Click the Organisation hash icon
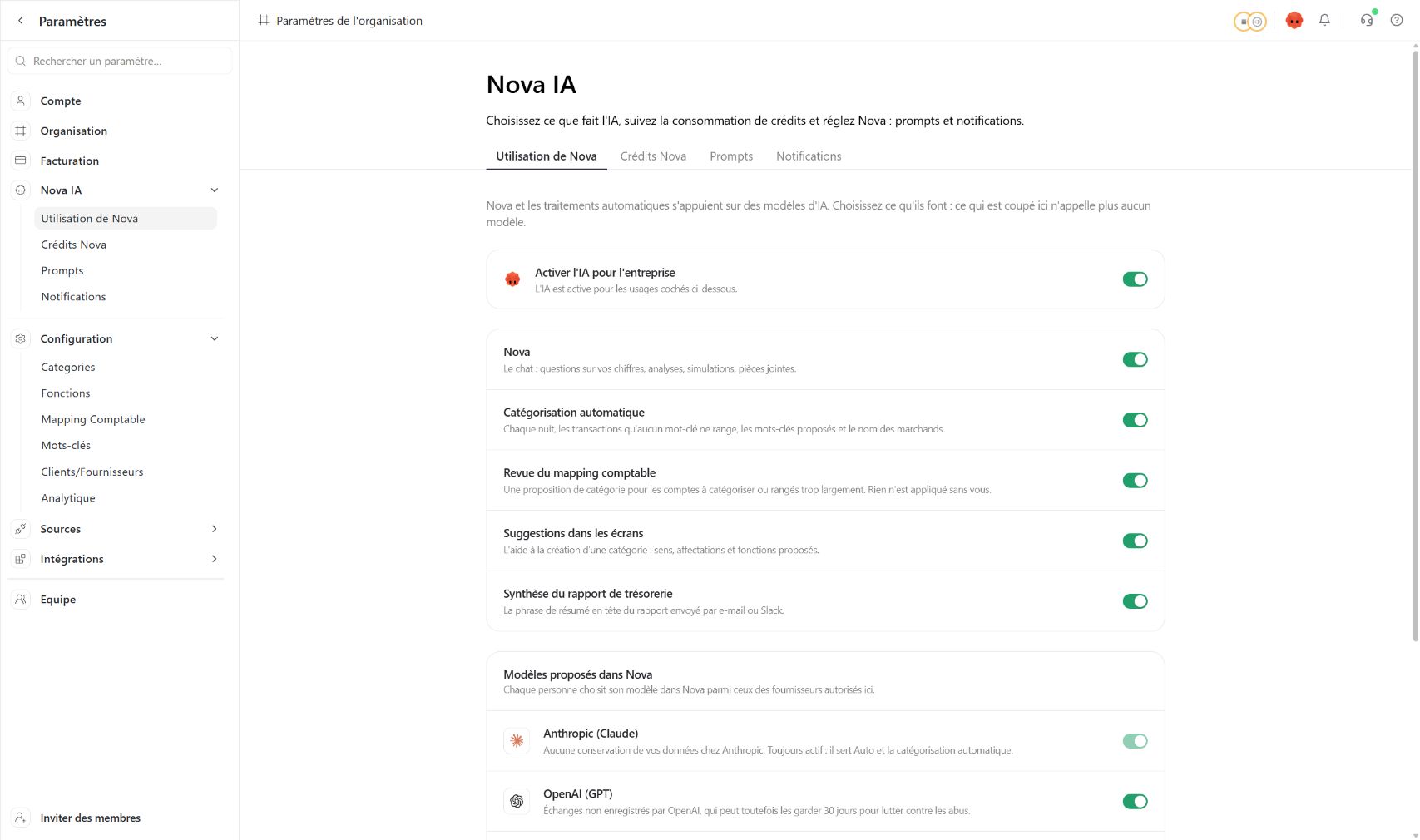This screenshot has height=840, width=1420. (21, 131)
